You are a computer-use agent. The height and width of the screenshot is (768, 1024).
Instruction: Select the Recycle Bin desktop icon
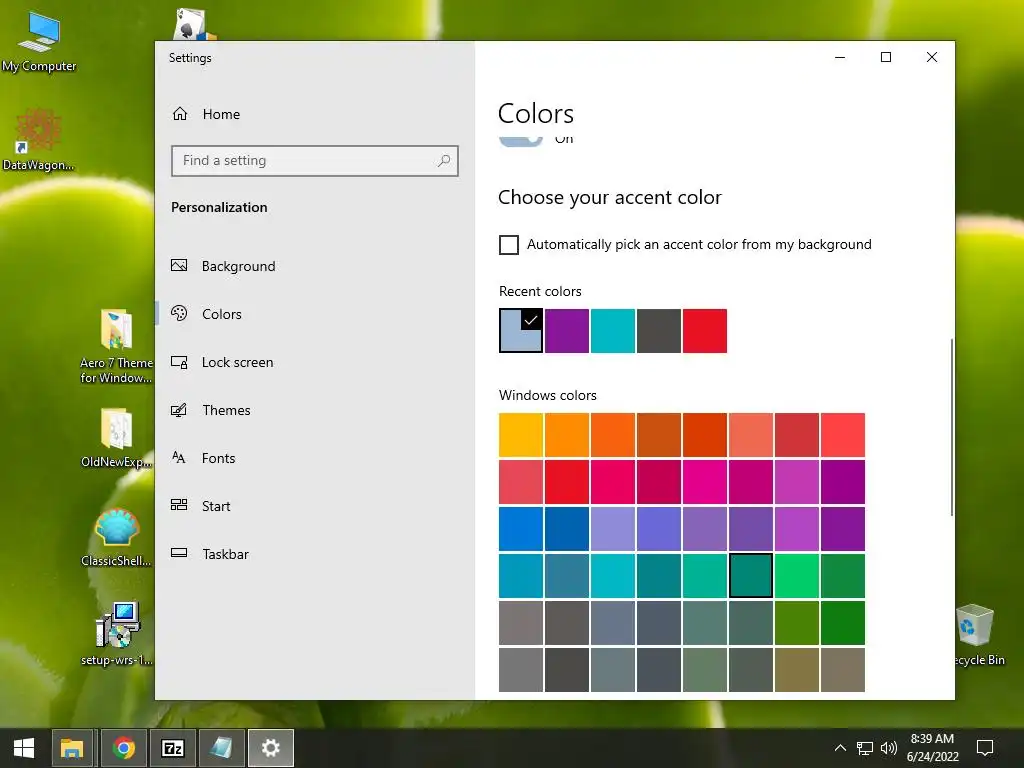[x=976, y=635]
